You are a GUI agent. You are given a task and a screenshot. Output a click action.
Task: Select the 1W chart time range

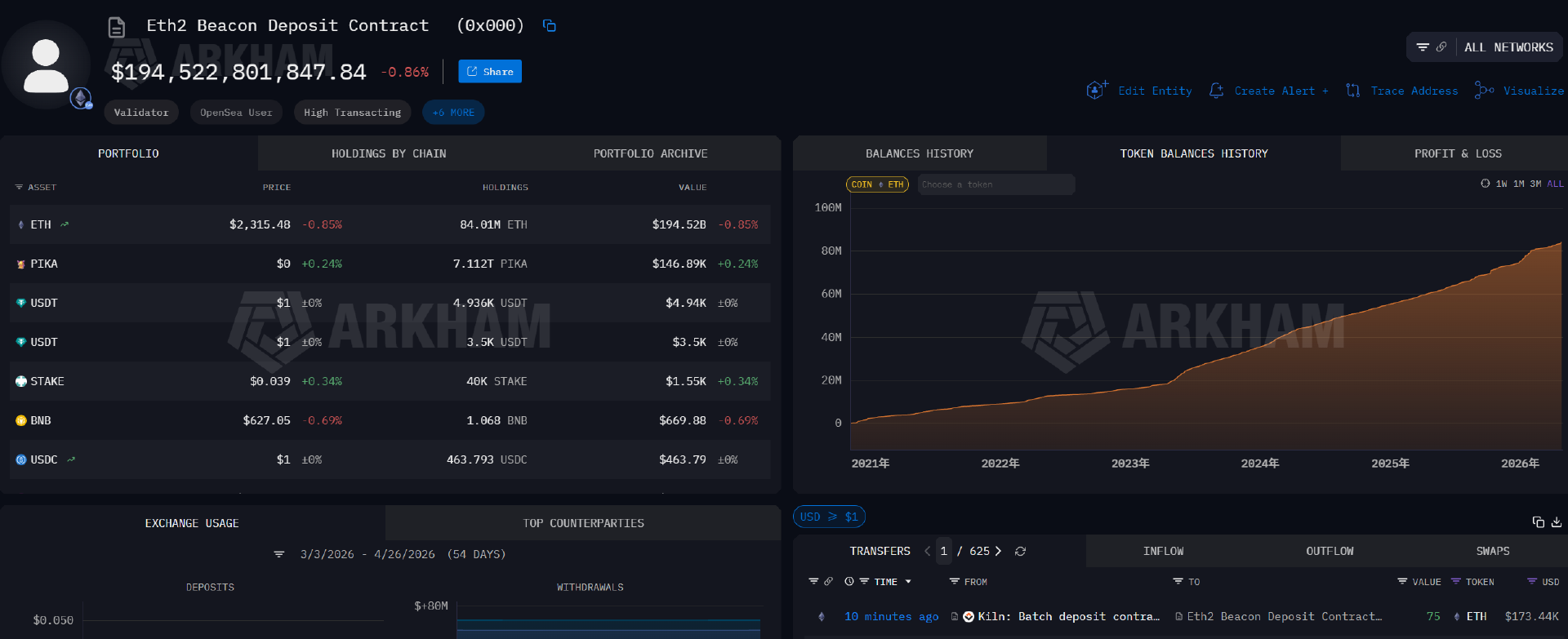tap(1501, 184)
